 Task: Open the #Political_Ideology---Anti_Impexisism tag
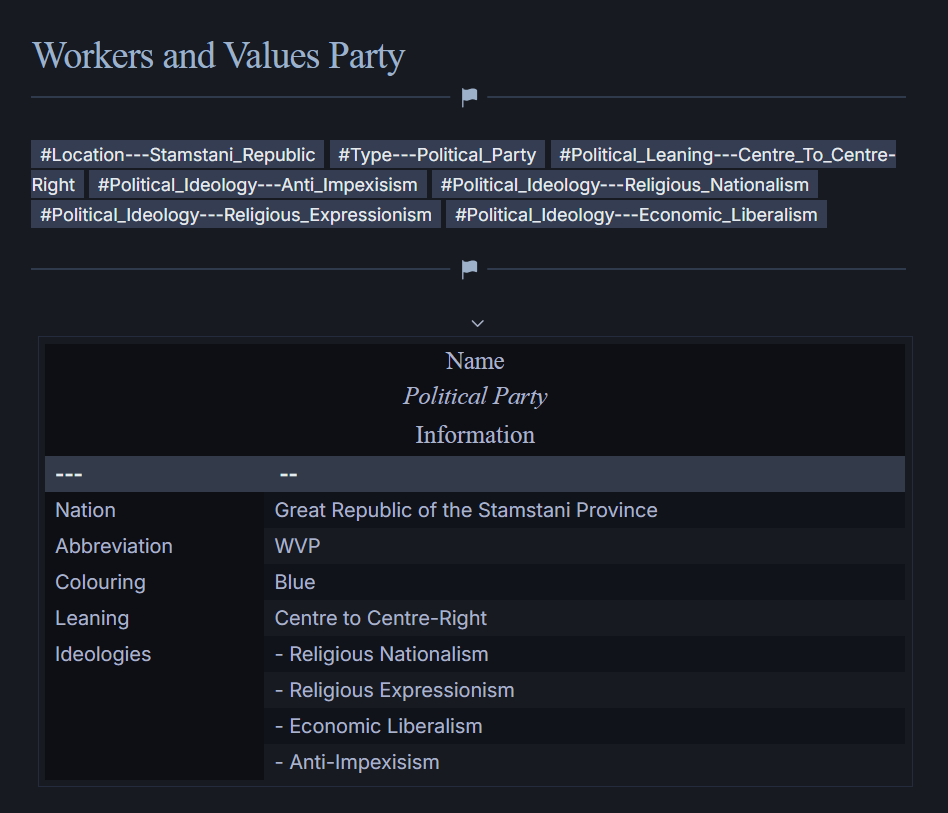[x=257, y=185]
